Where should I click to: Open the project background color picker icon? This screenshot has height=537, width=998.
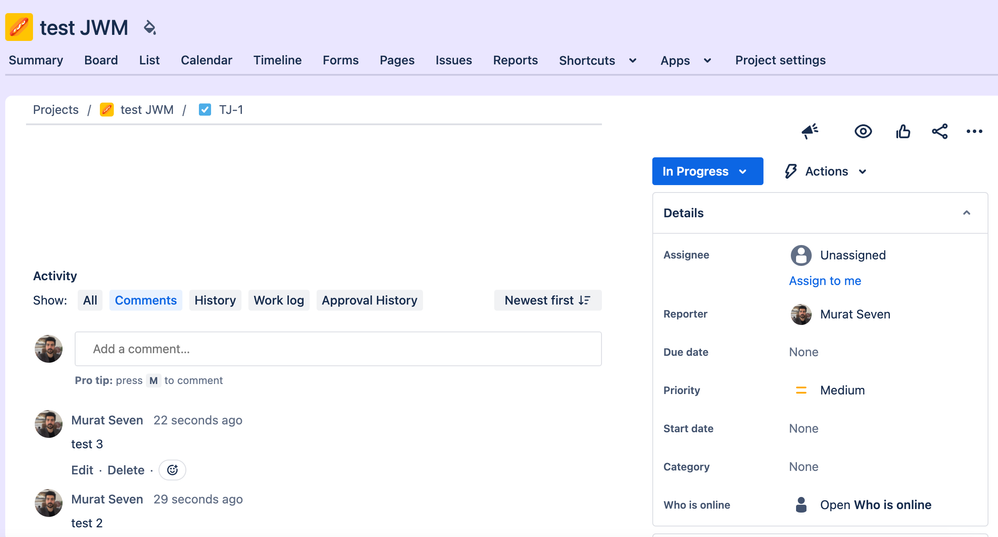(x=150, y=27)
